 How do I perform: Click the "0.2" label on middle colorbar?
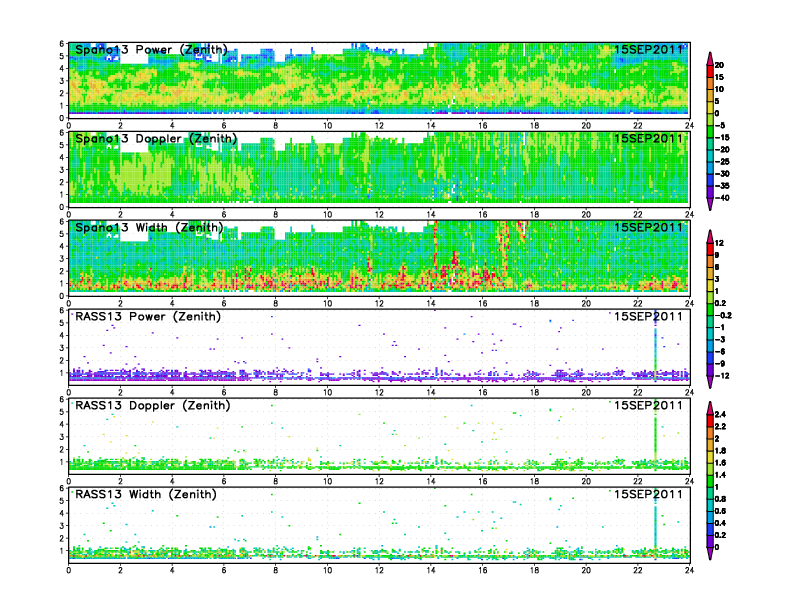[x=720, y=303]
